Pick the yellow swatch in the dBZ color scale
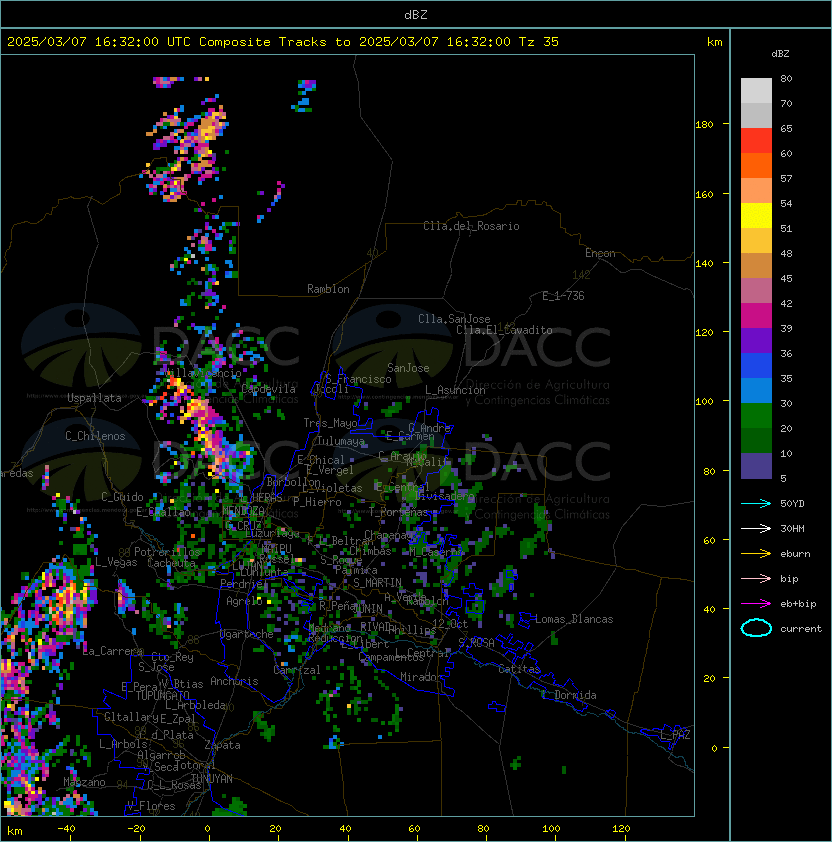 [756, 215]
